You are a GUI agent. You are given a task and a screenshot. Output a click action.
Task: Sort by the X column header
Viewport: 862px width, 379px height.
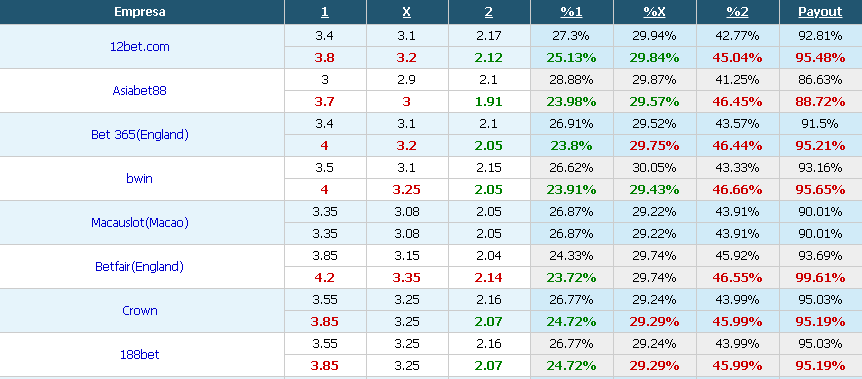(407, 12)
